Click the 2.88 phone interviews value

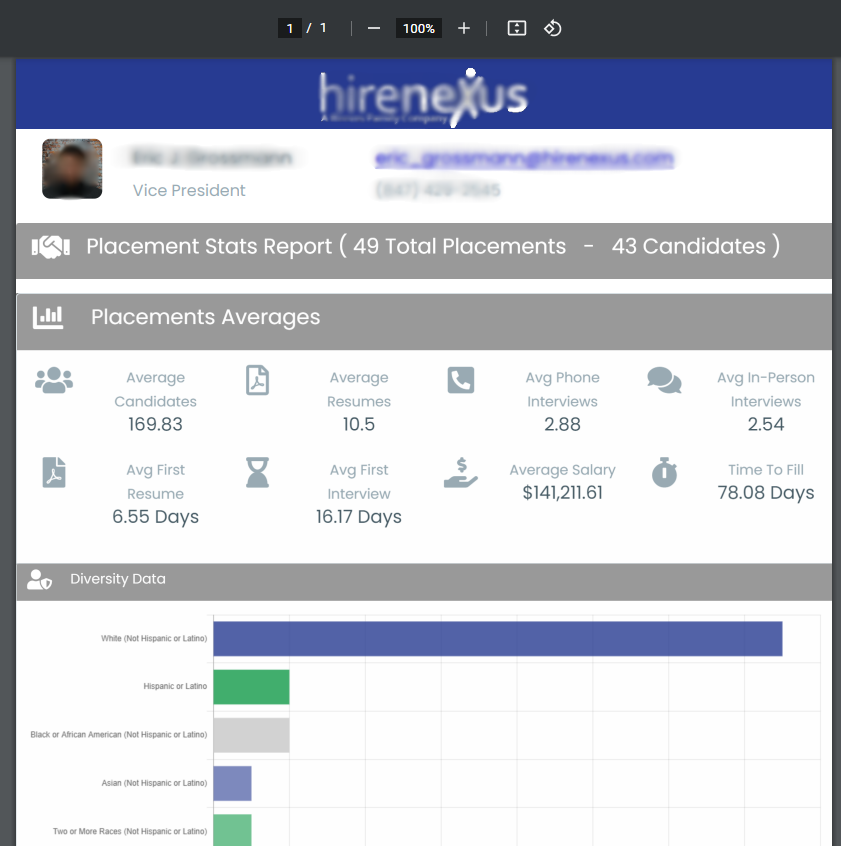pyautogui.click(x=562, y=425)
